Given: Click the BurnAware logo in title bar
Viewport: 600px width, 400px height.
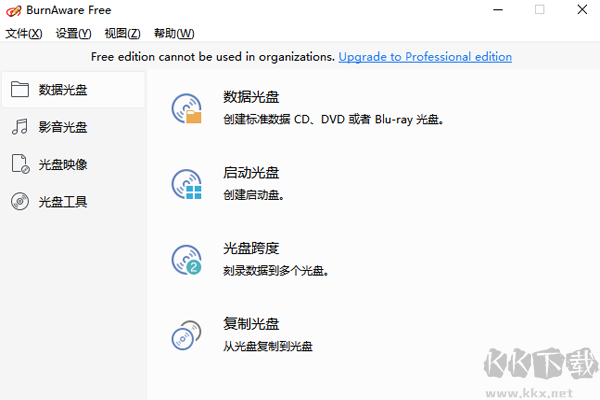Looking at the screenshot, I should coord(14,10).
